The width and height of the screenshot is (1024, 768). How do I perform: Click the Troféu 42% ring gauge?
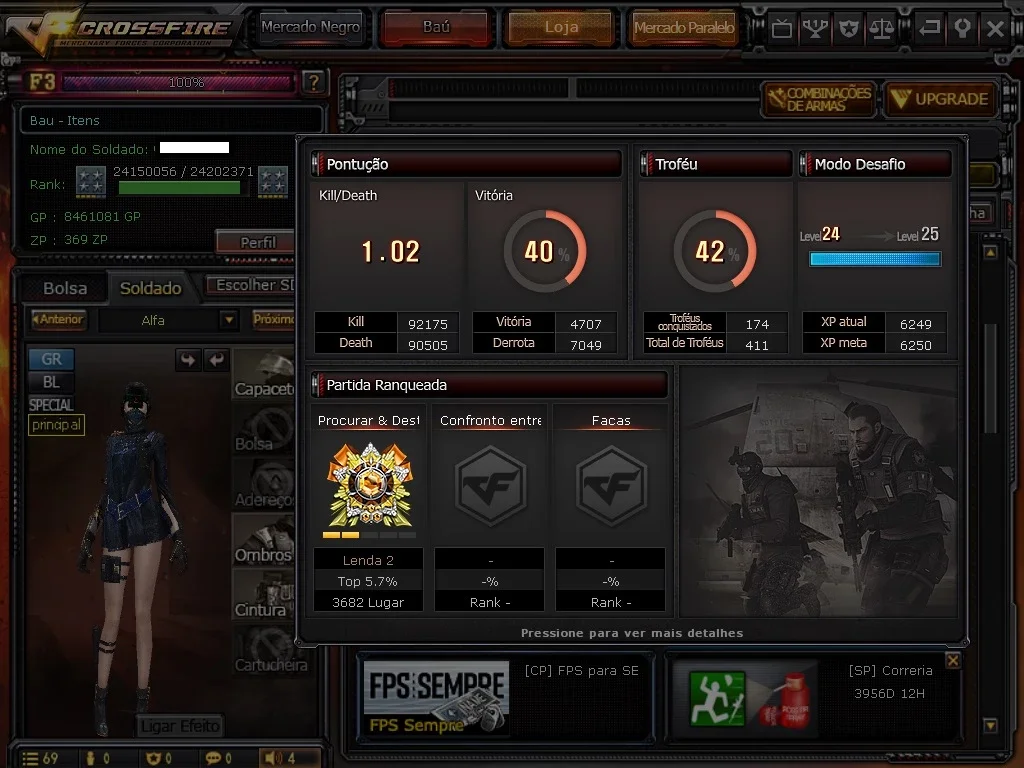(716, 251)
